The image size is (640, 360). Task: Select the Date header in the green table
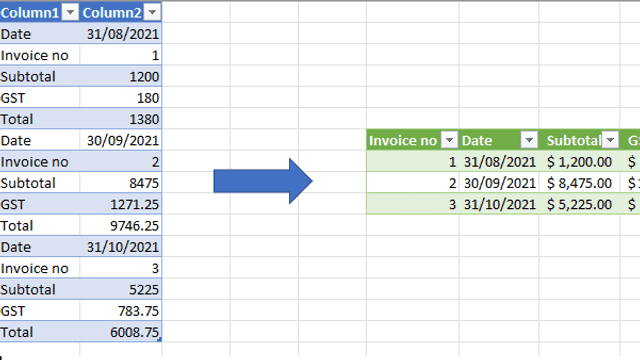(499, 140)
